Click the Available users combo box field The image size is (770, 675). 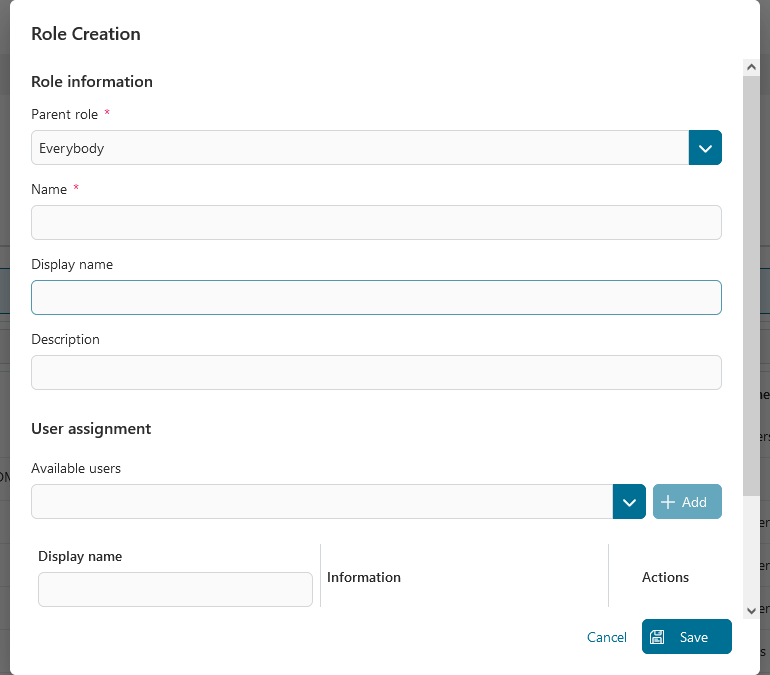coord(322,501)
